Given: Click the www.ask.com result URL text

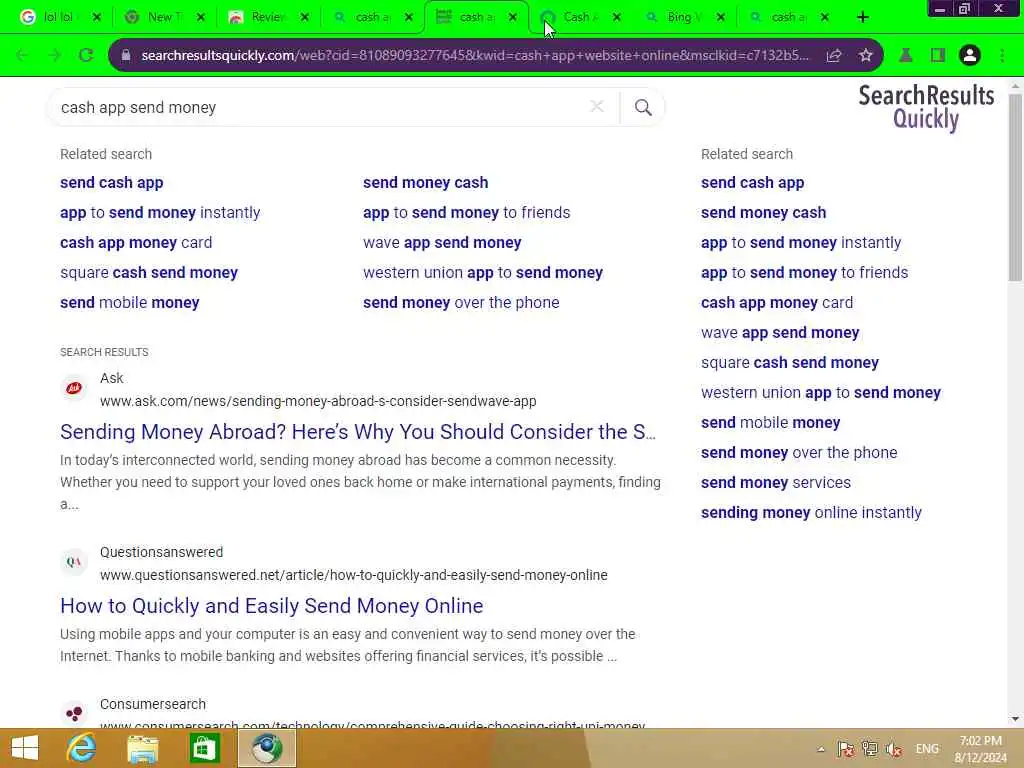Looking at the screenshot, I should (318, 401).
